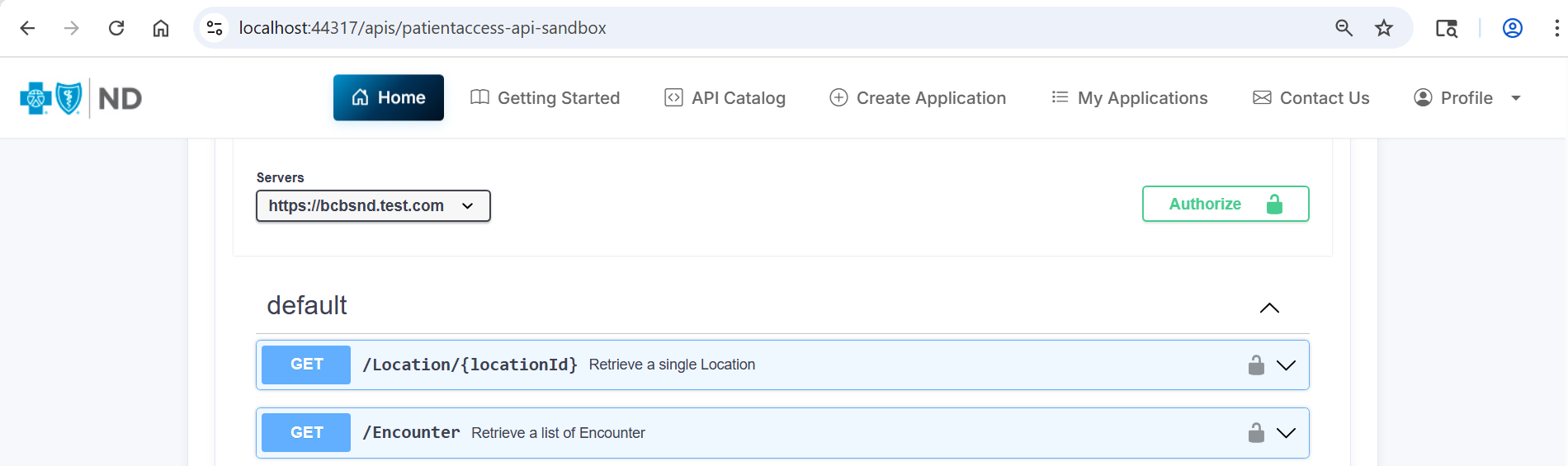Open the browser home page icon

(x=161, y=28)
